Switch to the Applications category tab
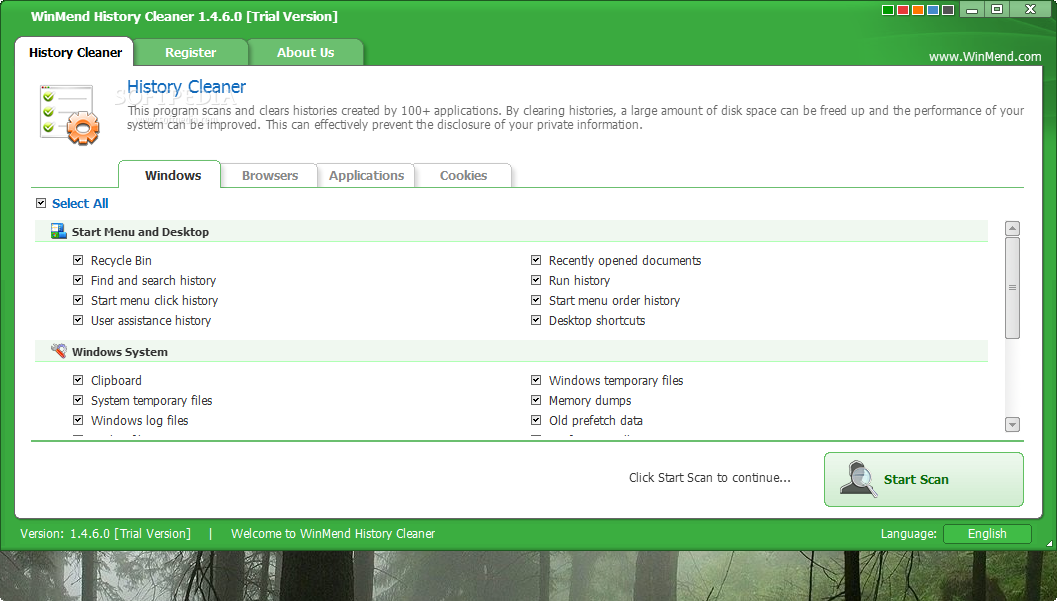Screen dimensions: 1057x601 pyautogui.click(x=366, y=175)
